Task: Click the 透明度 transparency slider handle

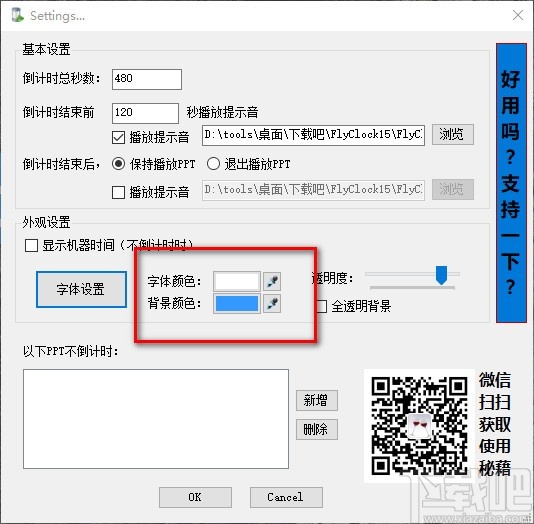Action: coord(441,275)
